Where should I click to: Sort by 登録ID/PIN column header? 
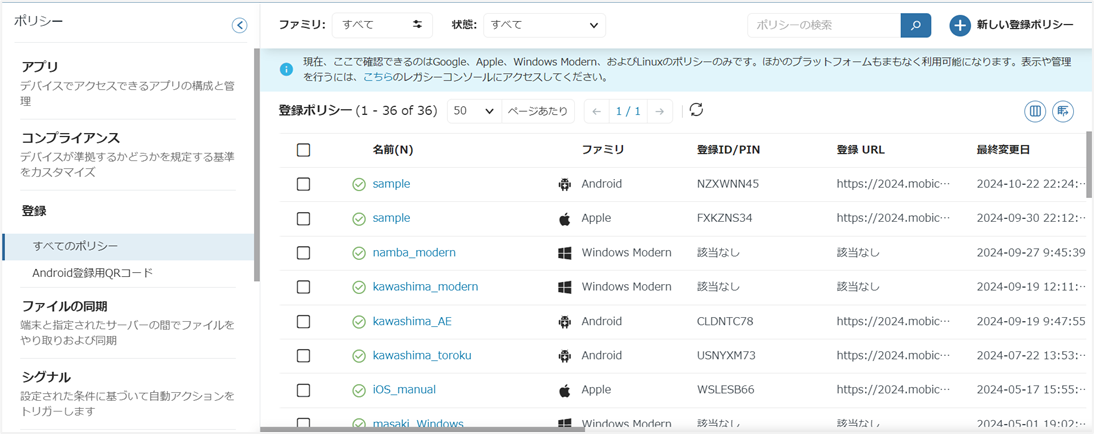tap(728, 150)
